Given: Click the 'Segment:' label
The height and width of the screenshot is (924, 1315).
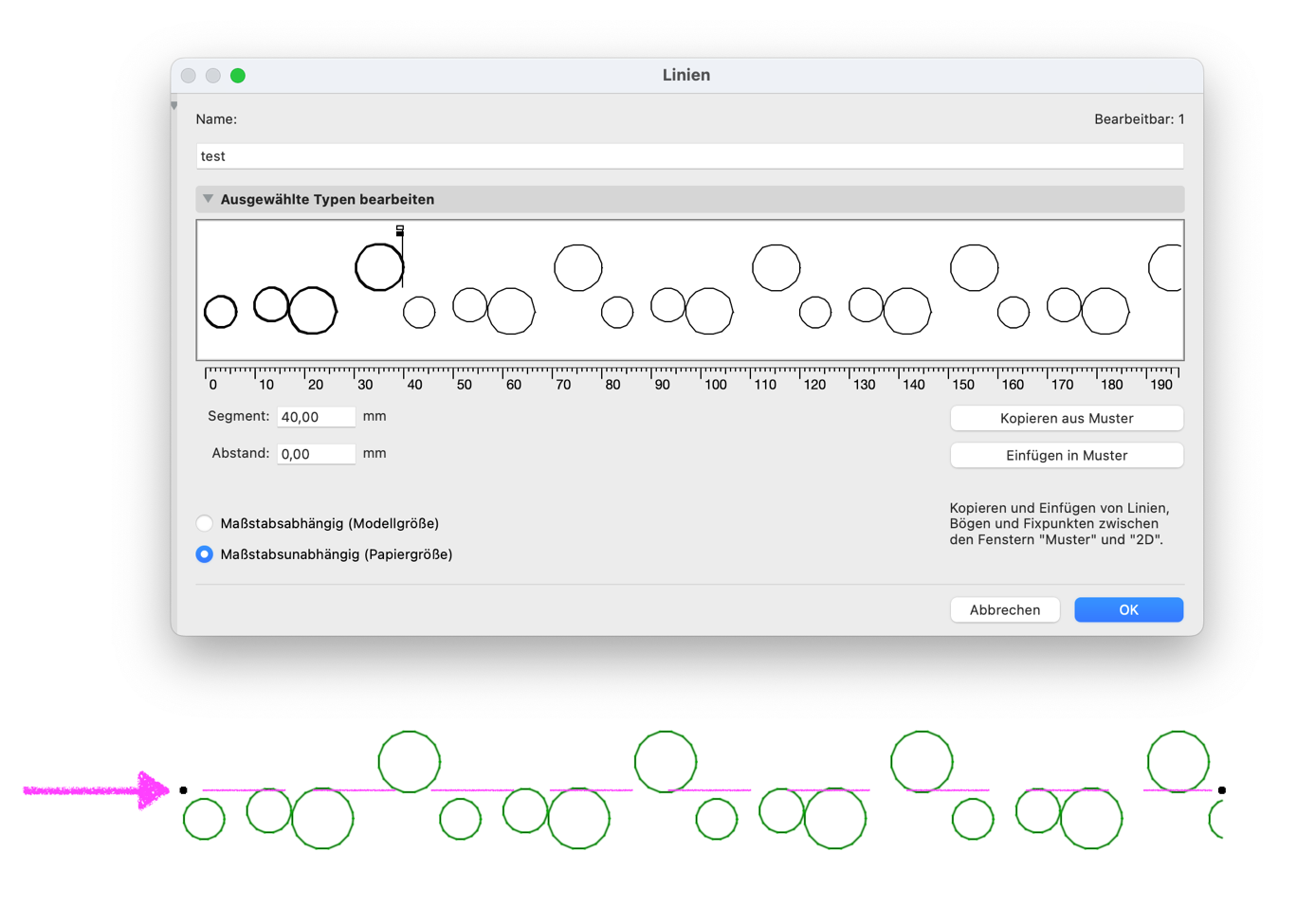Looking at the screenshot, I should (x=239, y=416).
